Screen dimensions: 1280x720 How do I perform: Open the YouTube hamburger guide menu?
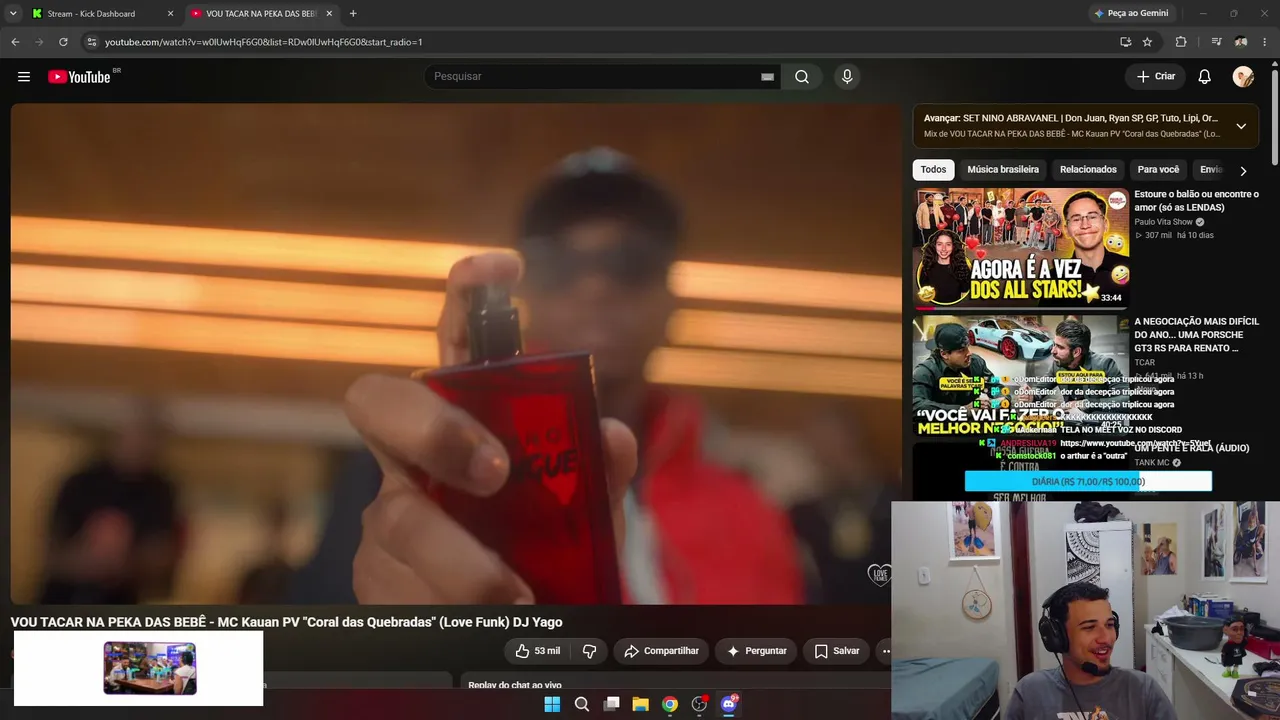[x=24, y=77]
